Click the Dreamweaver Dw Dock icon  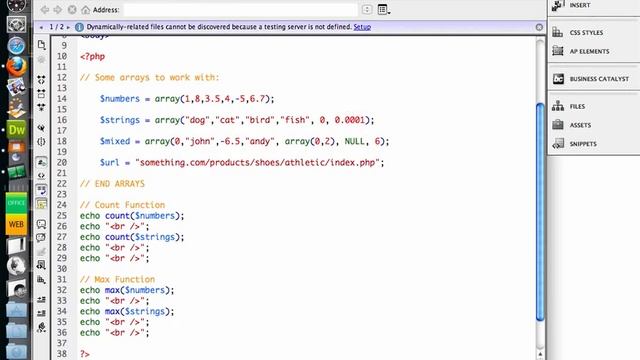point(16,130)
